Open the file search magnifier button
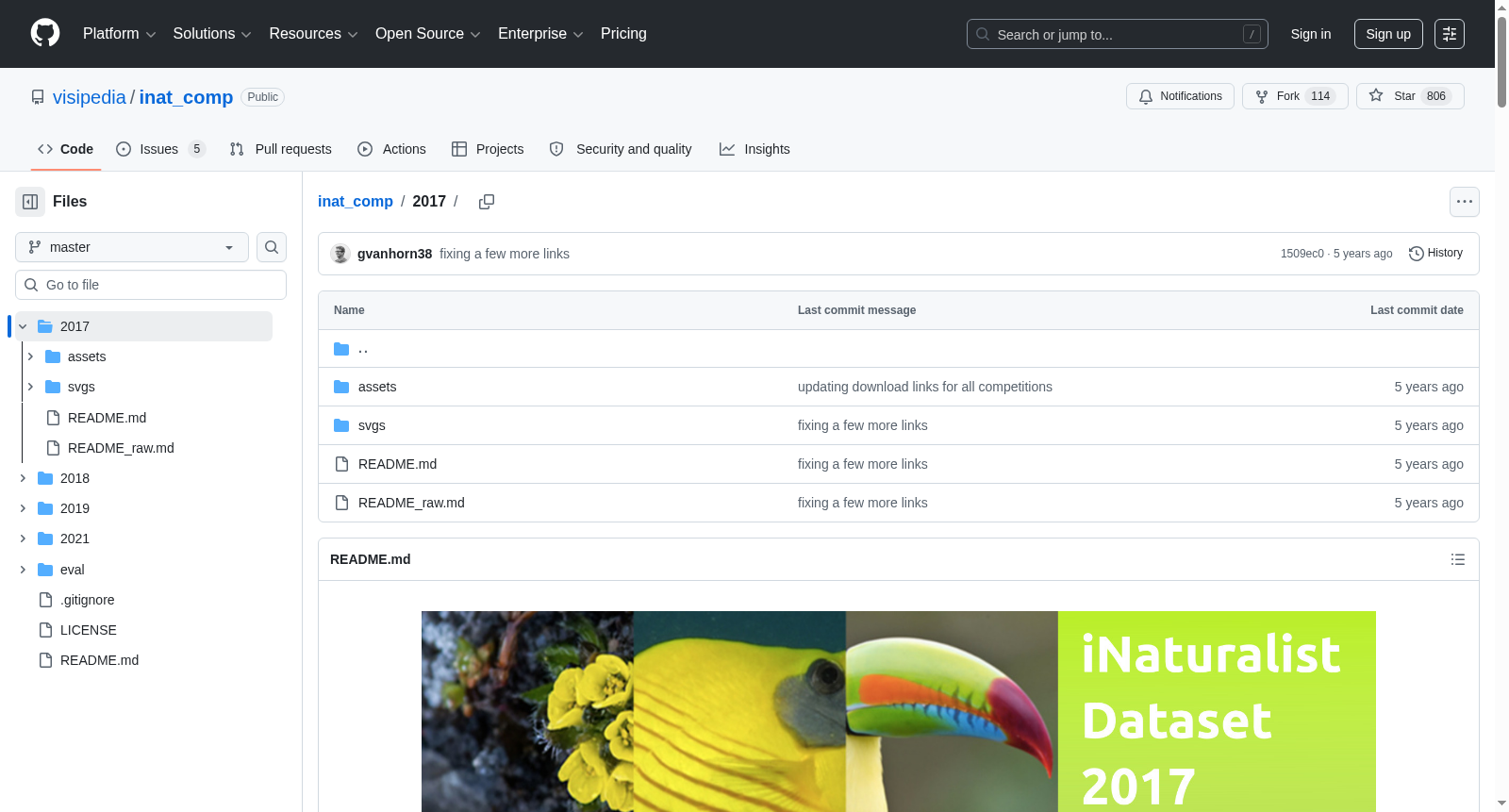 tap(272, 247)
